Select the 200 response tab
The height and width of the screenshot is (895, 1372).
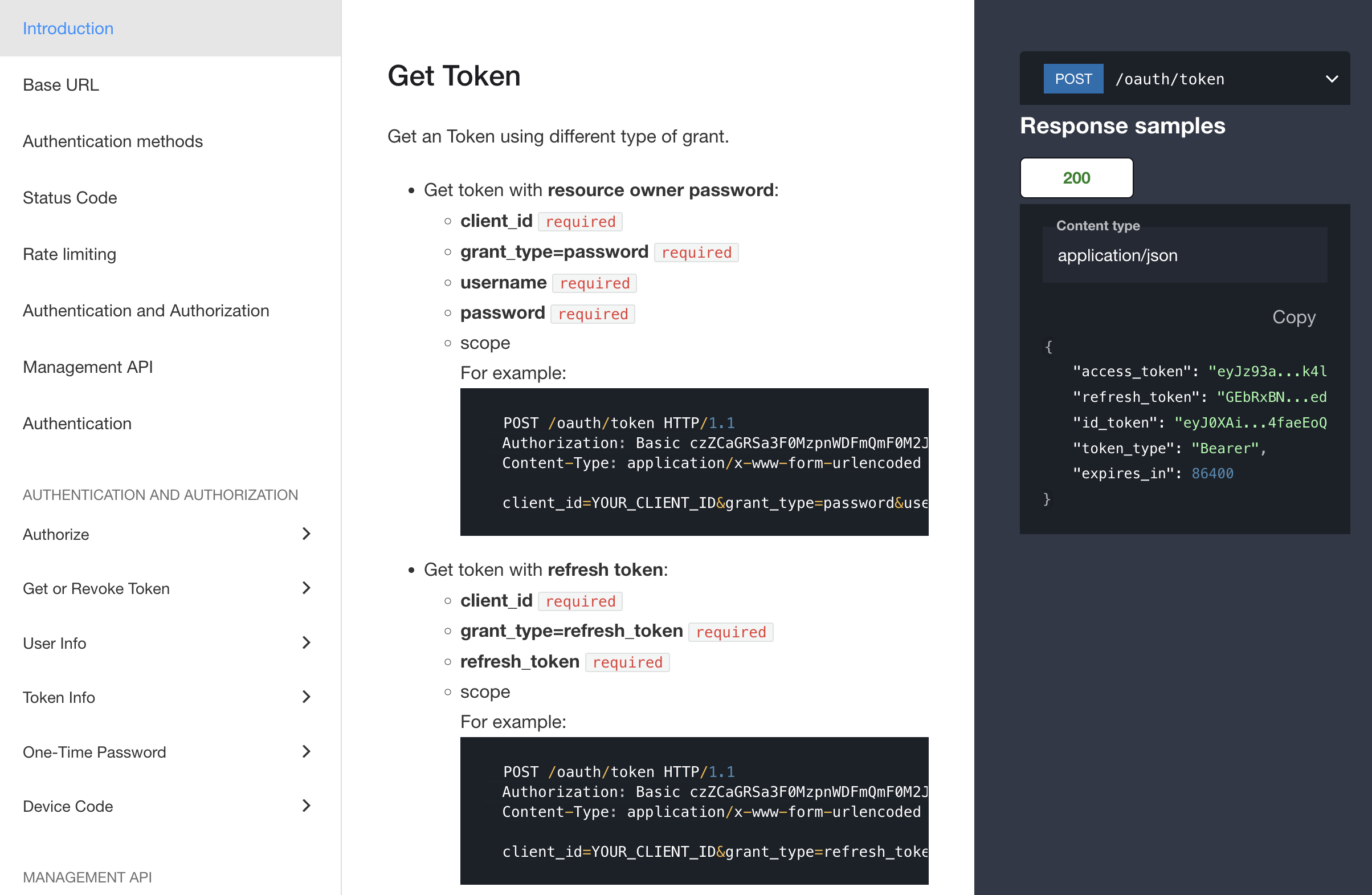[x=1076, y=178]
